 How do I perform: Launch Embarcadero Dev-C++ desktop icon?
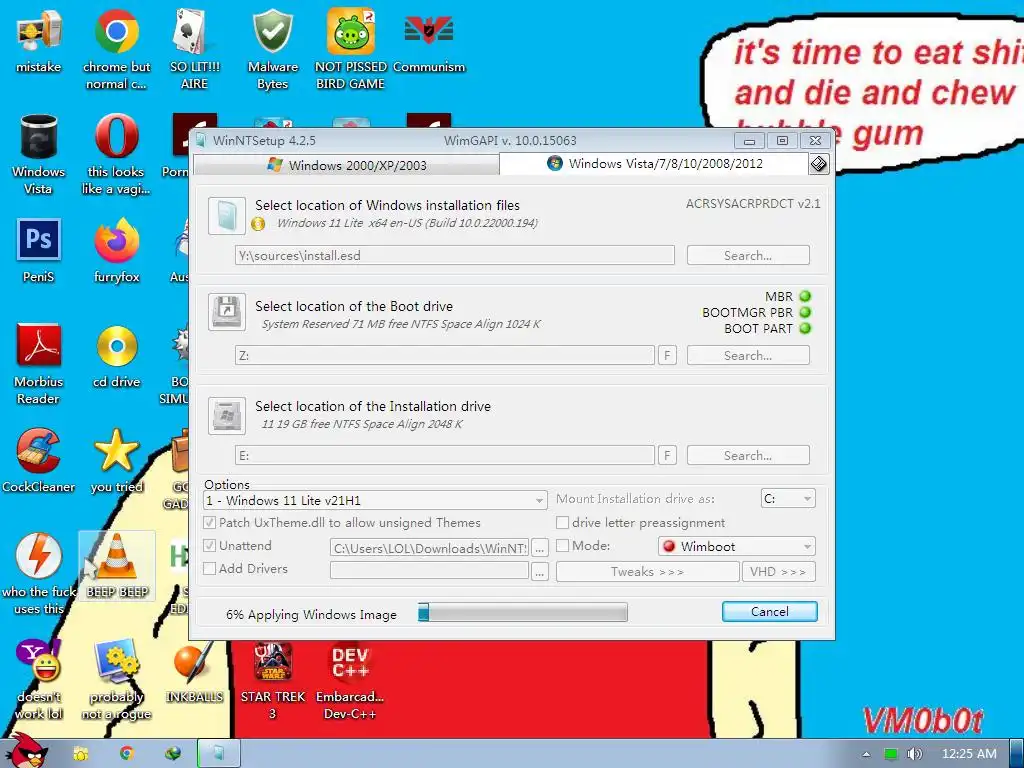coord(351,679)
